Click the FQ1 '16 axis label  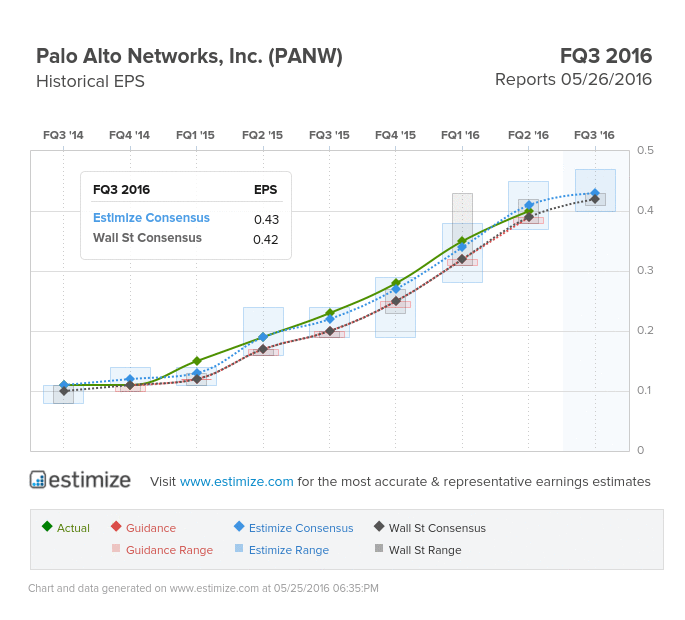click(460, 135)
